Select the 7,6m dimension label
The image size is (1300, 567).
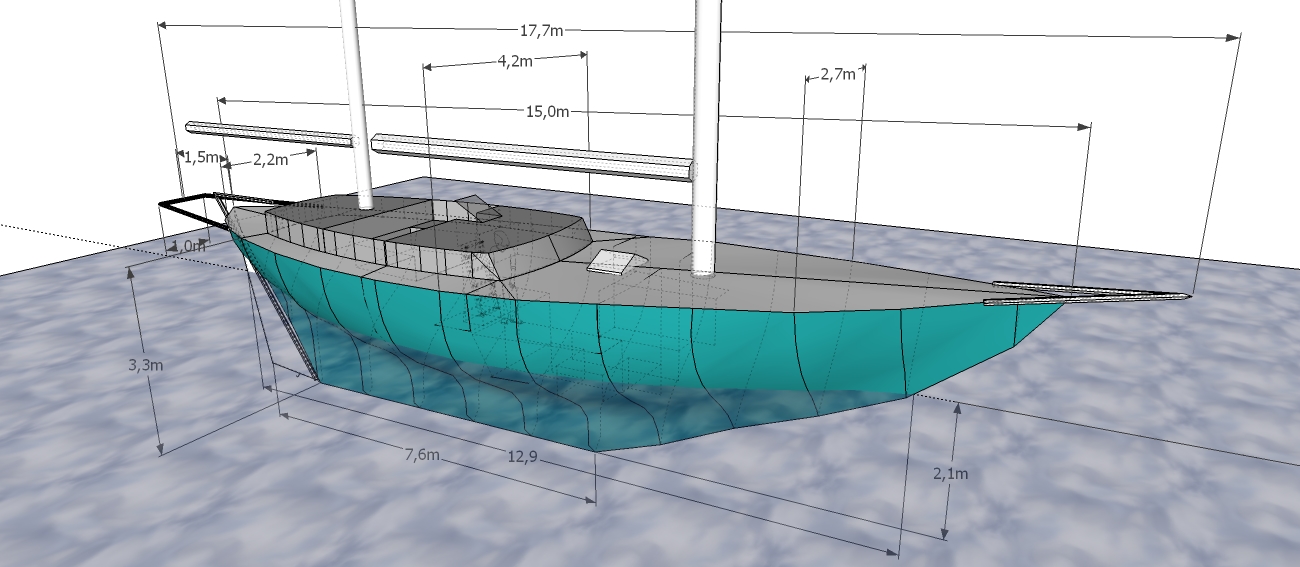[424, 455]
